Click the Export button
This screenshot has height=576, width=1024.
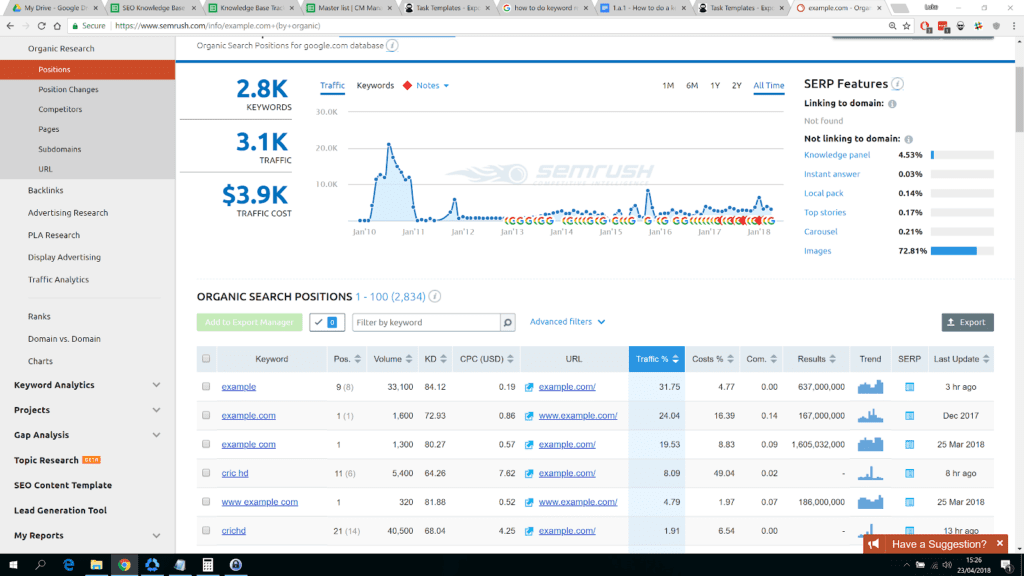pos(967,323)
